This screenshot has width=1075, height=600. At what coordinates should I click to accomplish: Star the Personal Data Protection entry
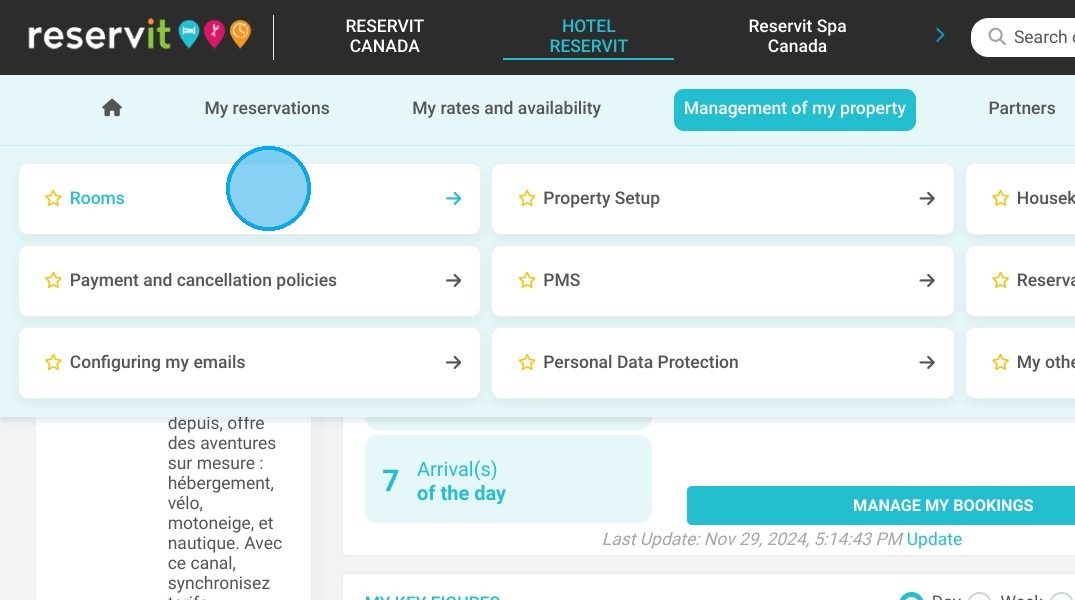tap(527, 362)
